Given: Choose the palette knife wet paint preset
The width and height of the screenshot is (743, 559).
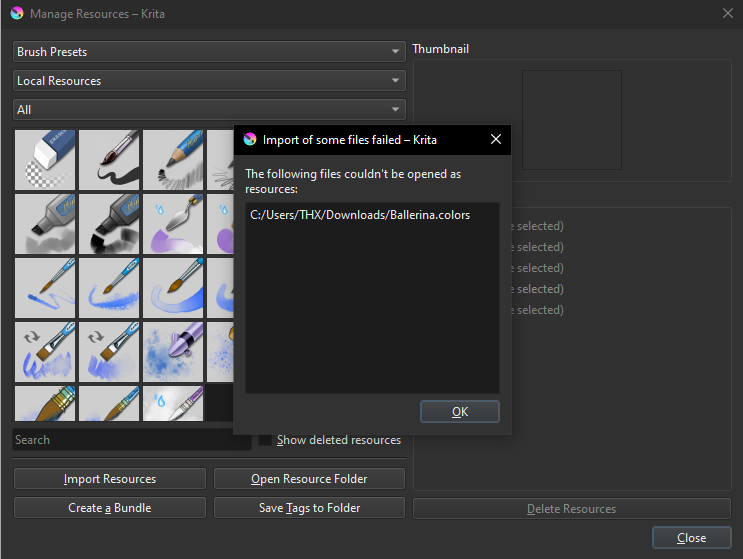Looking at the screenshot, I should 173,224.
